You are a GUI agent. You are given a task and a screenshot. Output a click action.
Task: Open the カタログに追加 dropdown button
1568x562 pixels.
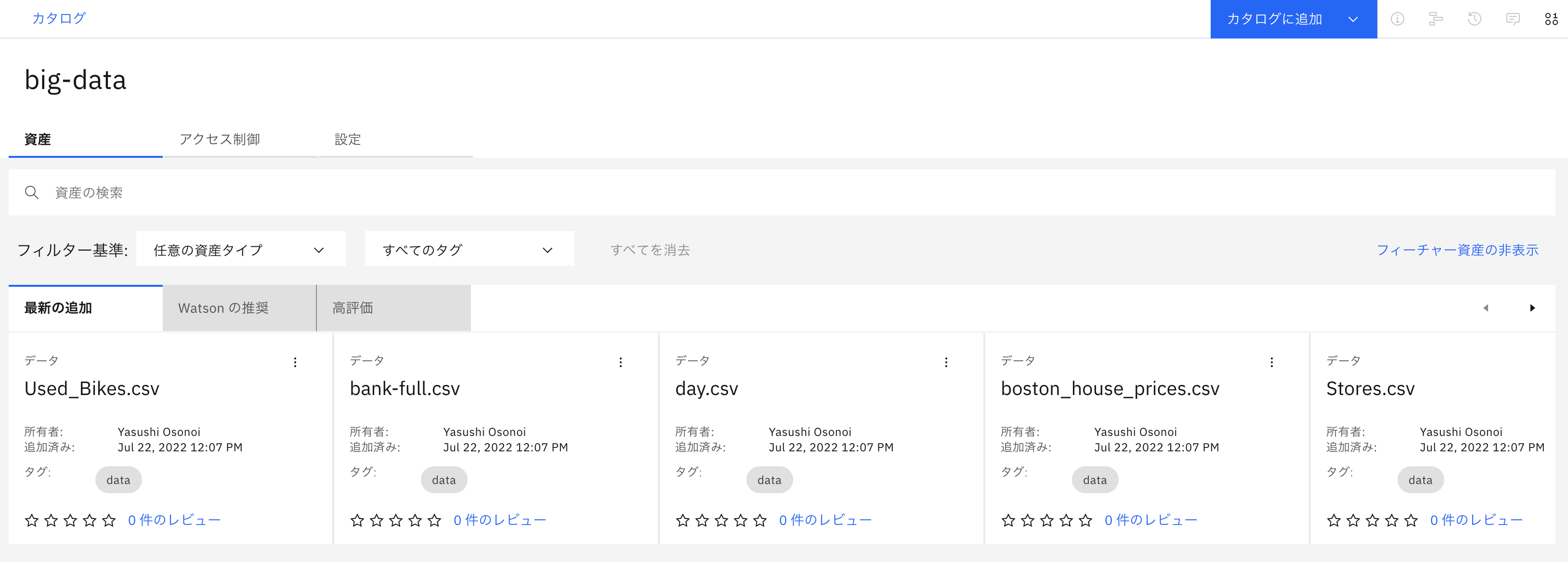click(1293, 19)
